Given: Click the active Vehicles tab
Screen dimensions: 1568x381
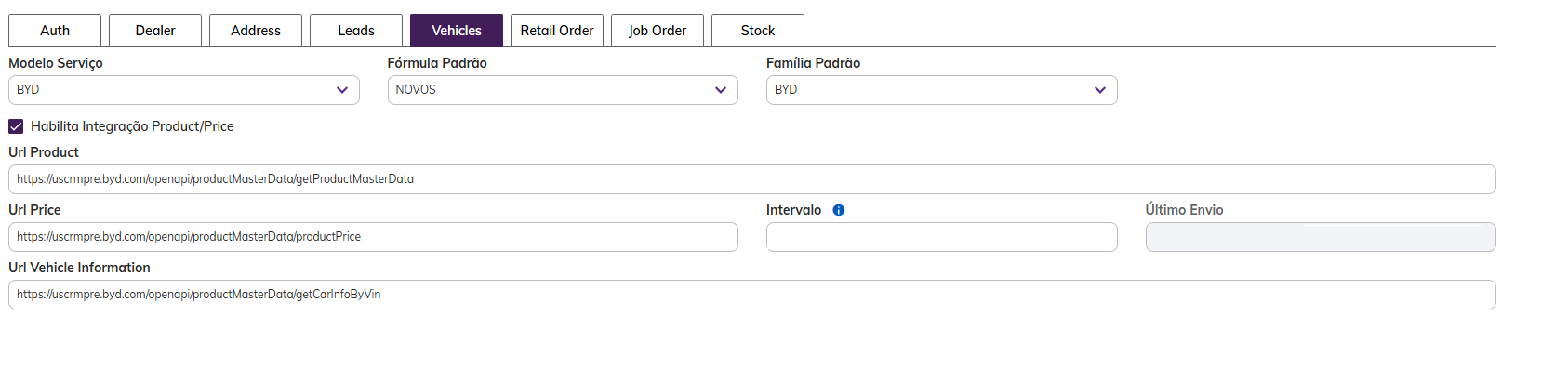Looking at the screenshot, I should pyautogui.click(x=457, y=31).
